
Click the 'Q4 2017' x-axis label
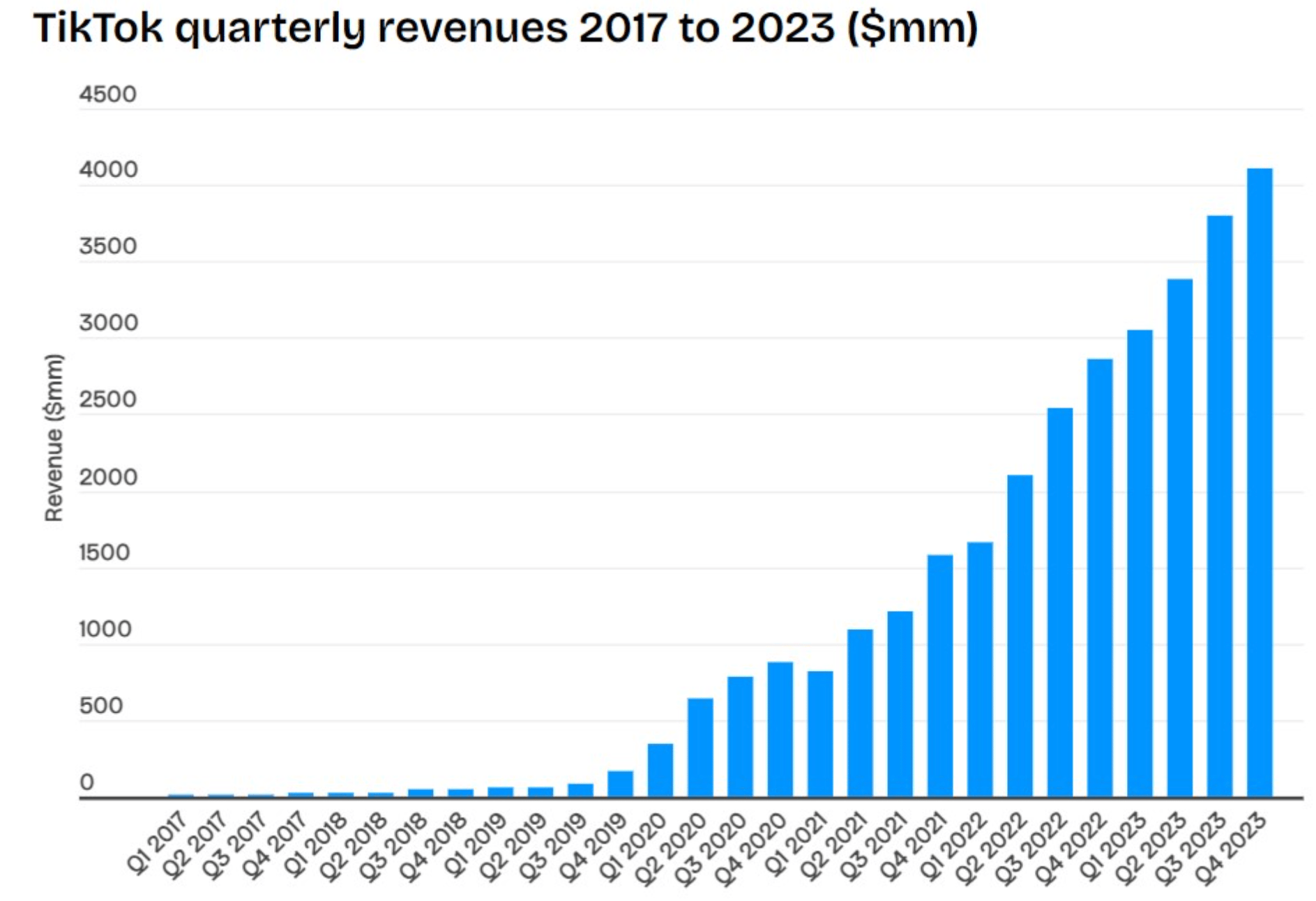pos(275,846)
